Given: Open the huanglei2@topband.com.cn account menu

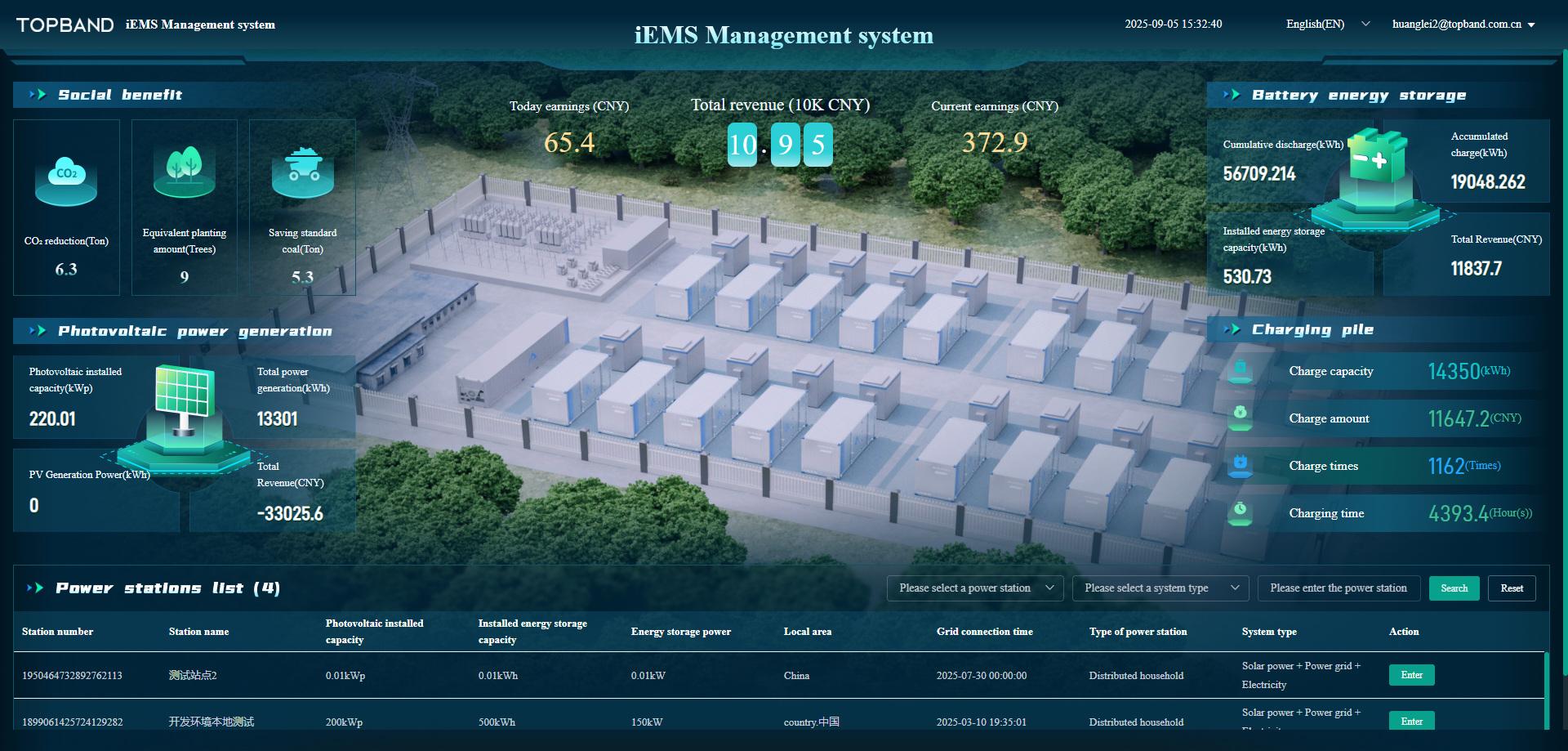Looking at the screenshot, I should point(1463,25).
